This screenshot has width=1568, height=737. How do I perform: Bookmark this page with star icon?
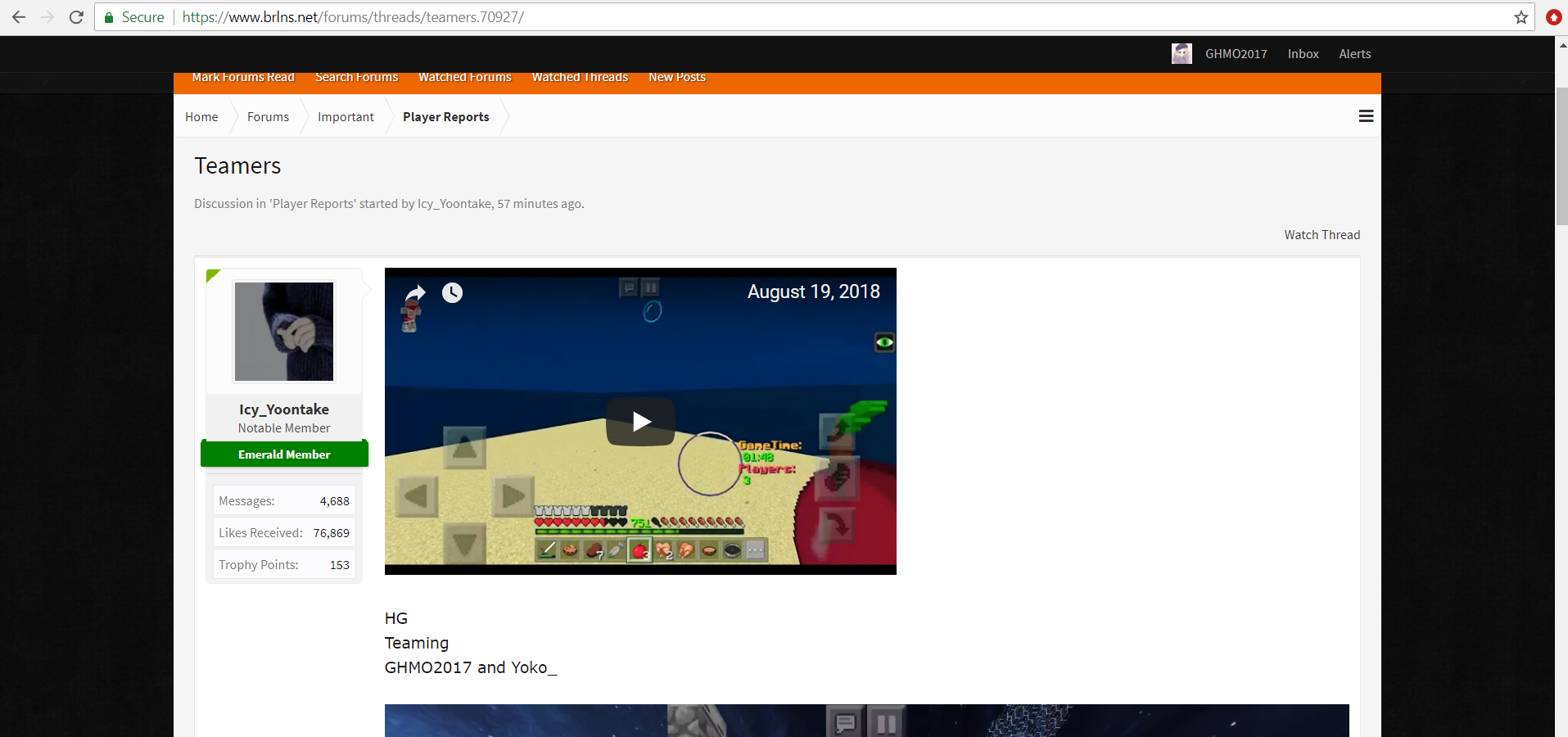pos(1521,17)
